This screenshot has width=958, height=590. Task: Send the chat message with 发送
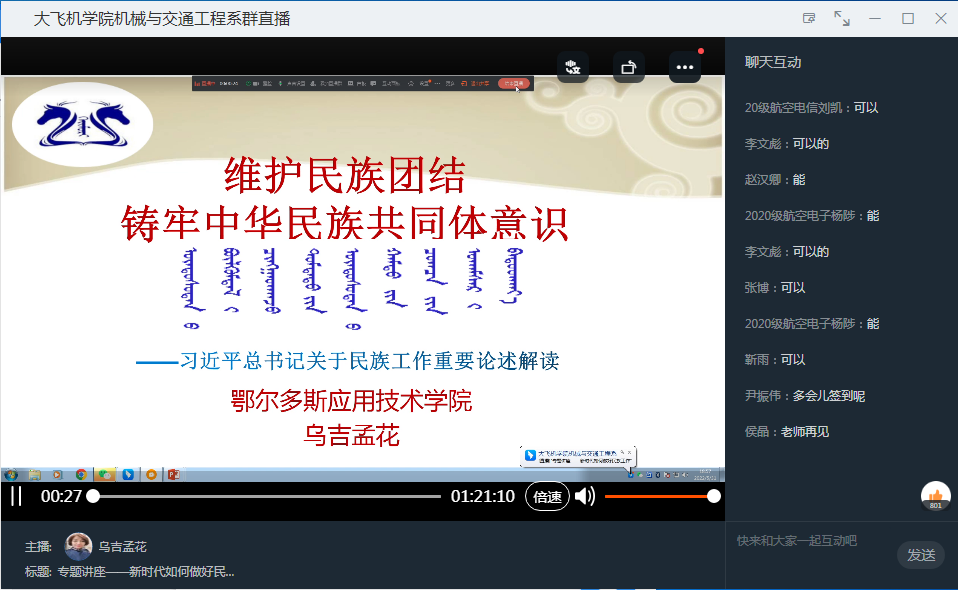coord(920,555)
